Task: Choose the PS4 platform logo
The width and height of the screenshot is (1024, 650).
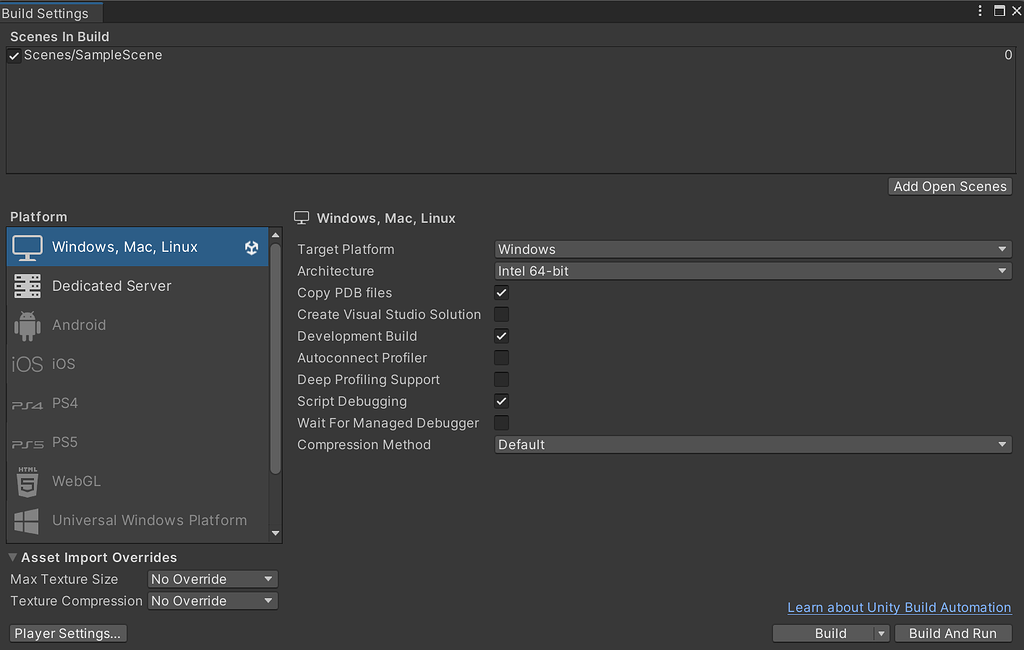Action: click(x=27, y=404)
